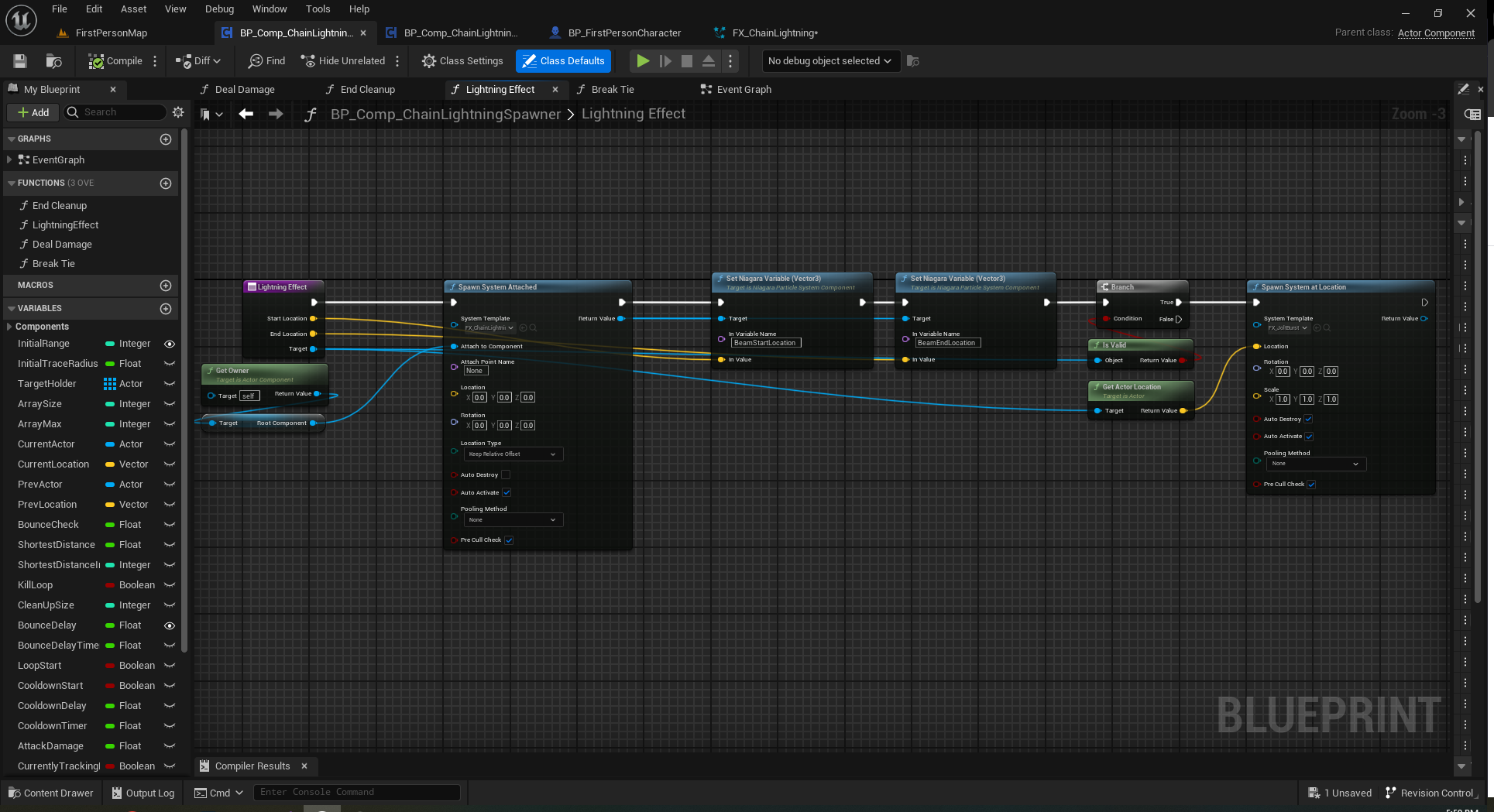1494x812 pixels.
Task: Toggle visibility eye for InitialRange variable
Action: [x=170, y=344]
